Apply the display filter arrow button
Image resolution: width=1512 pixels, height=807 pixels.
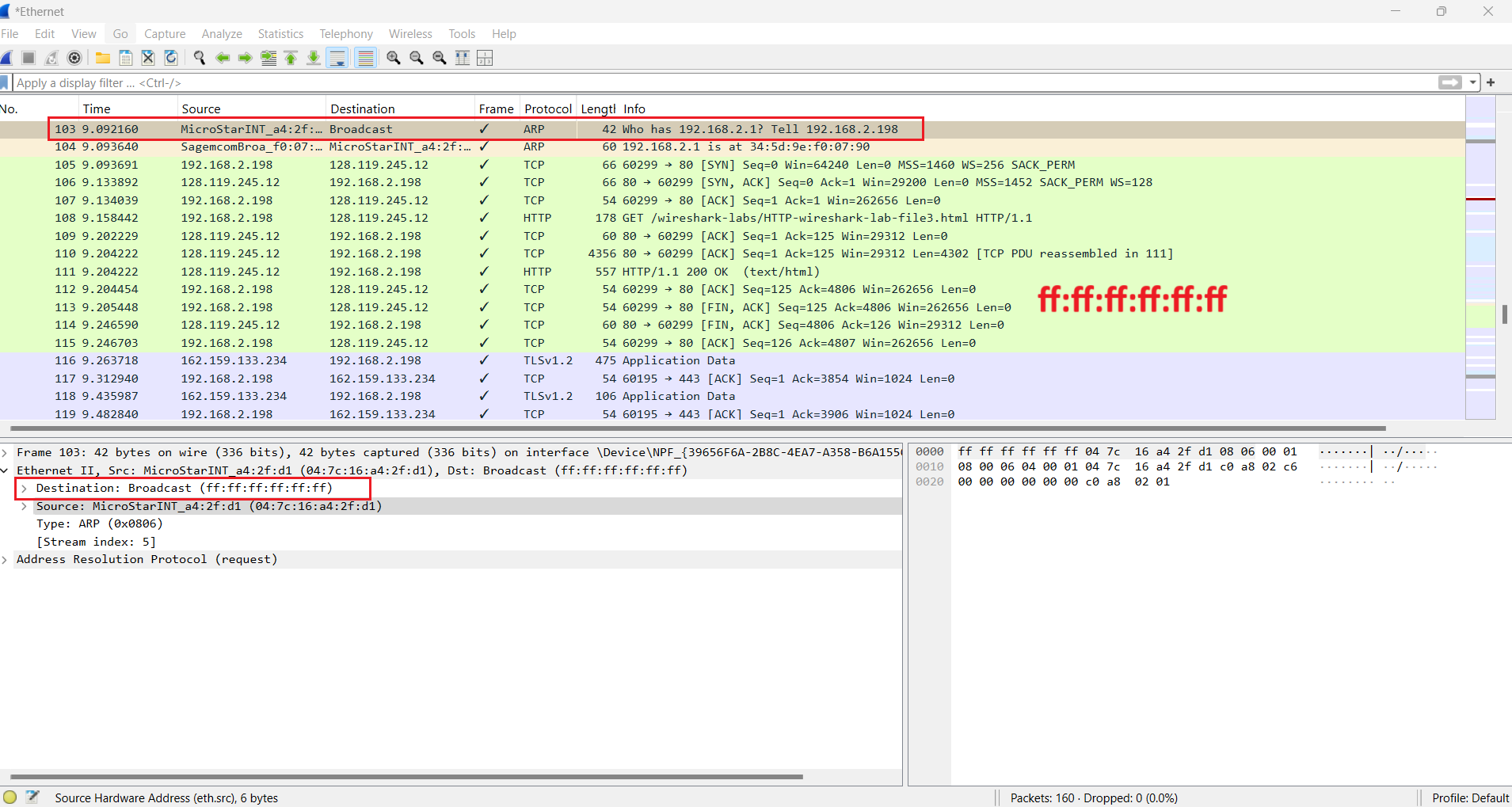pos(1450,82)
